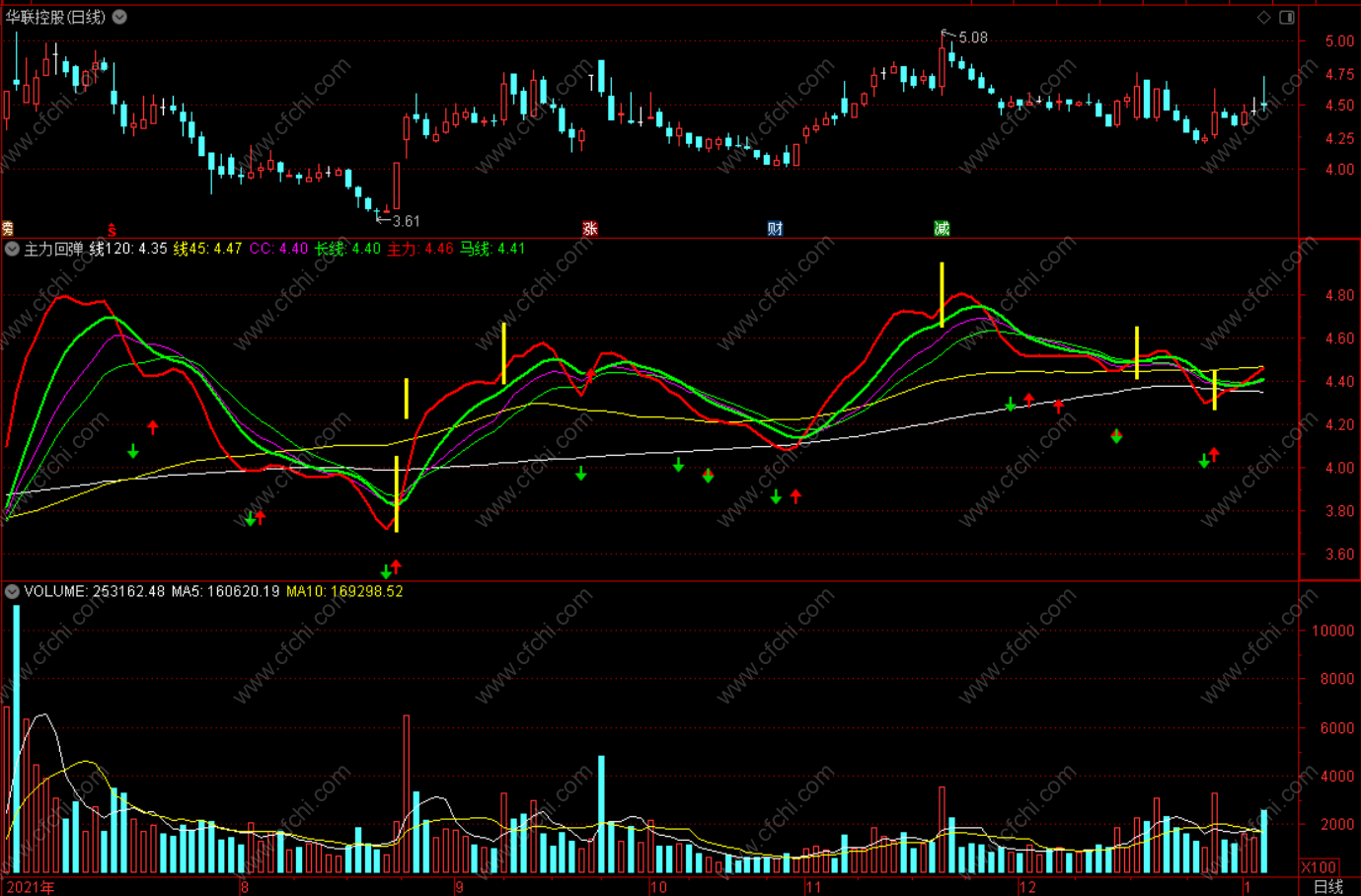
Task: Click the 2000 volume axis label
Action: [x=1336, y=825]
